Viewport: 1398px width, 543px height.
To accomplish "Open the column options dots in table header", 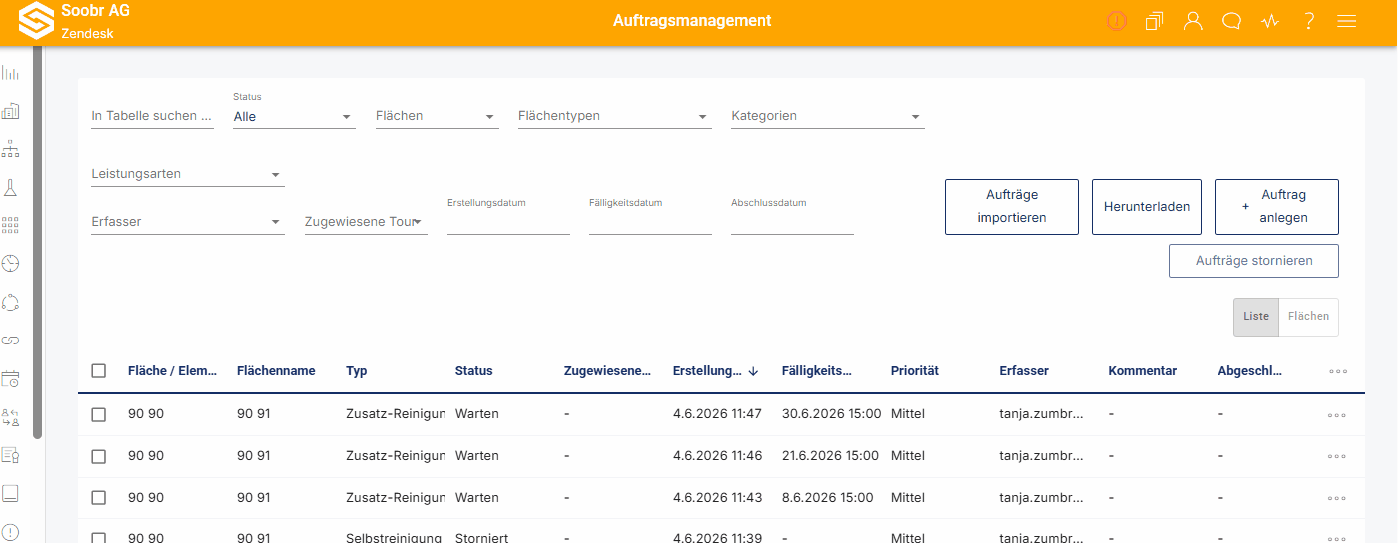I will [x=1338, y=371].
